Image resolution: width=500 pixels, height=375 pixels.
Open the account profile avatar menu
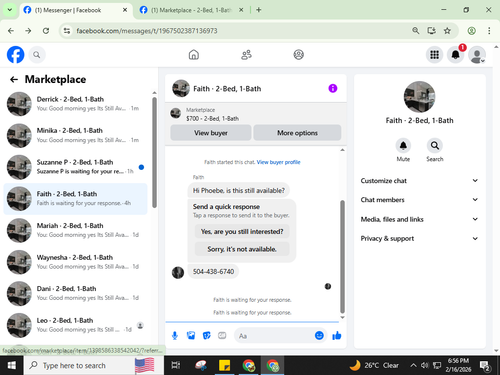click(477, 55)
